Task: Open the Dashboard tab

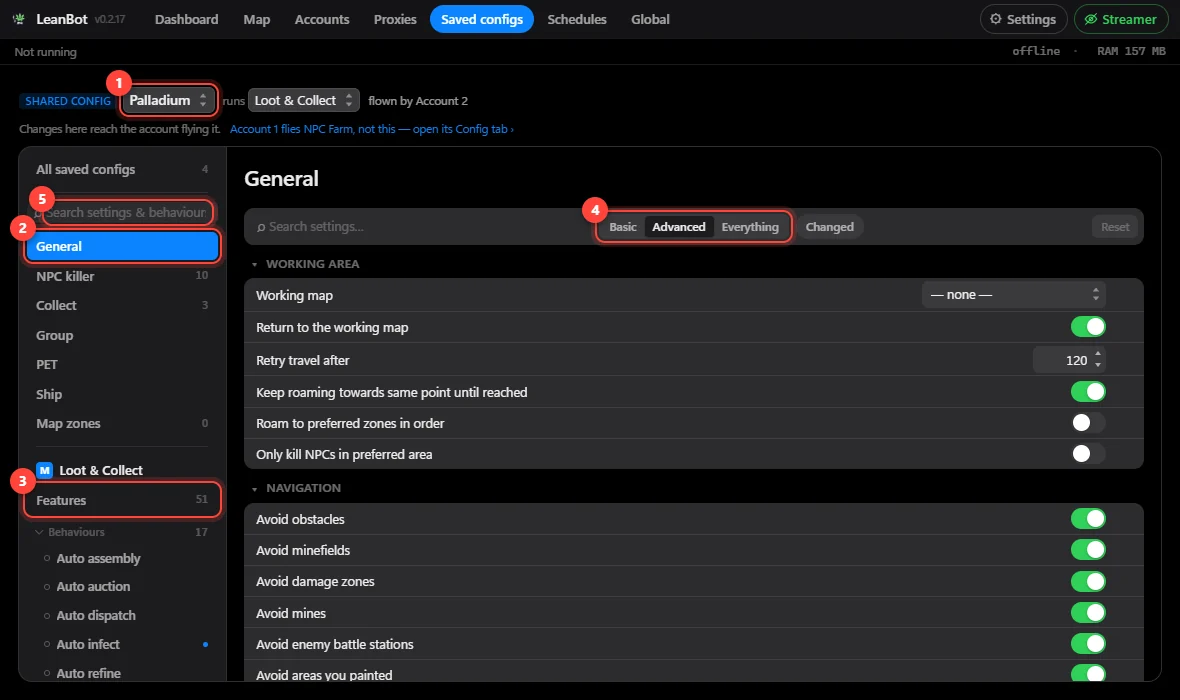Action: [187, 20]
